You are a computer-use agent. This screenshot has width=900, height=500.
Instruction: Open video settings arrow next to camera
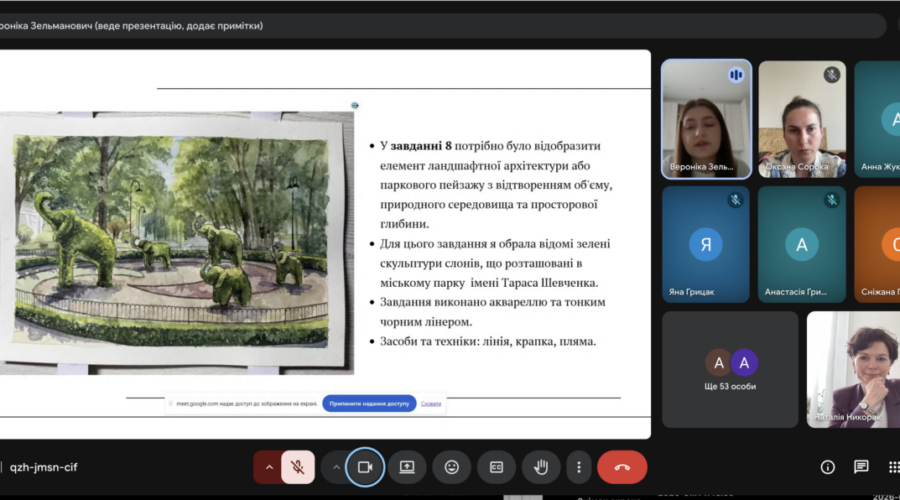(336, 467)
